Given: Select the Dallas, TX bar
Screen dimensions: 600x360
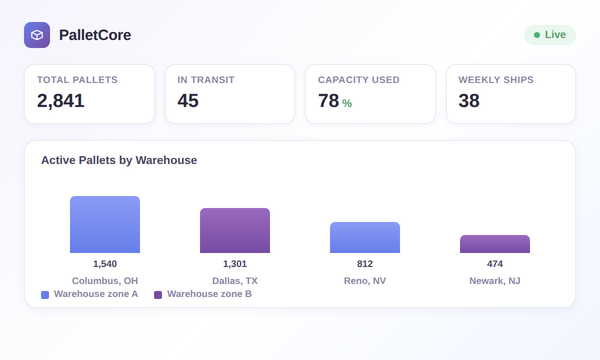Looking at the screenshot, I should tap(235, 230).
